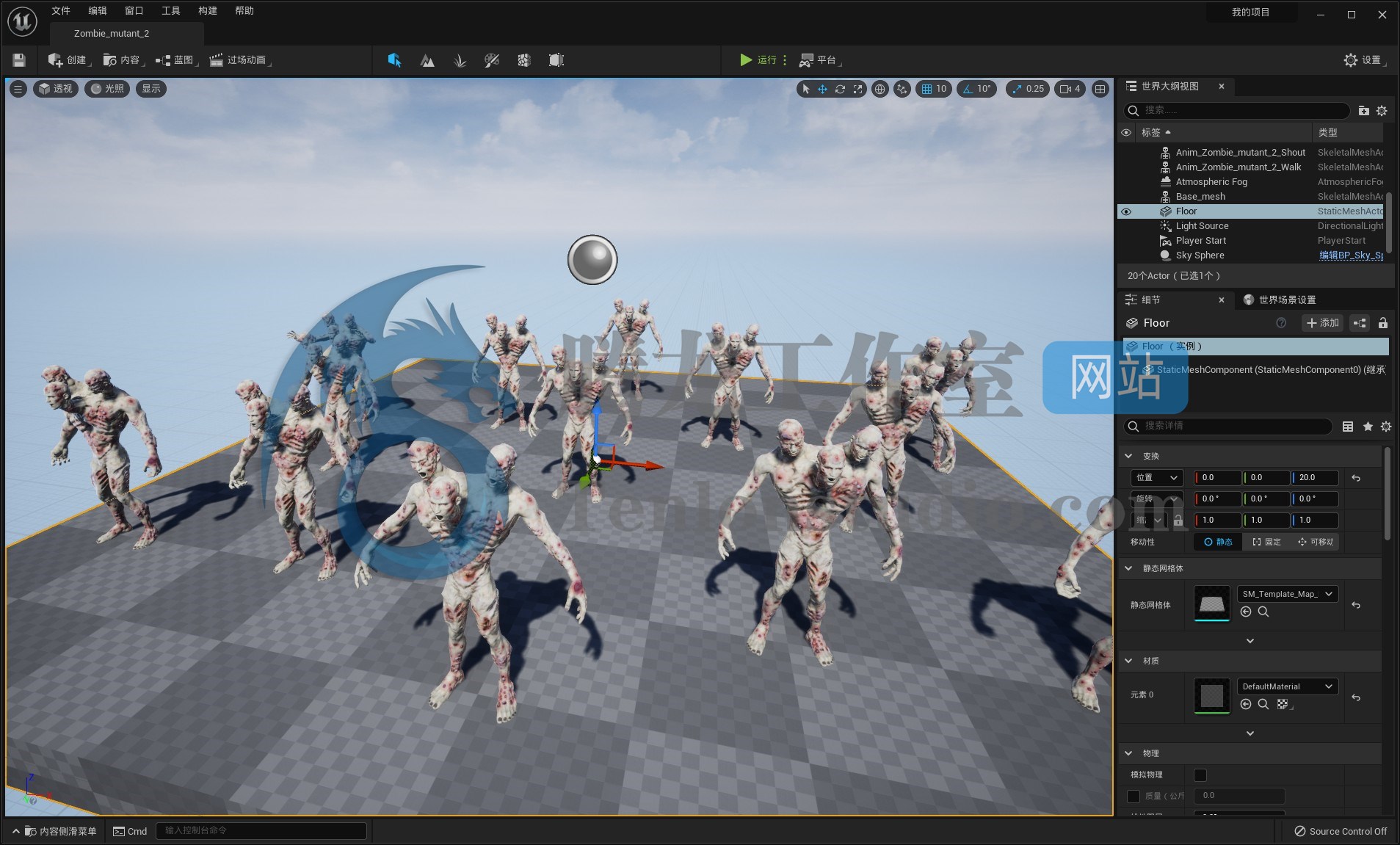
Task: Toggle grid snapping with grid icon
Action: [927, 89]
